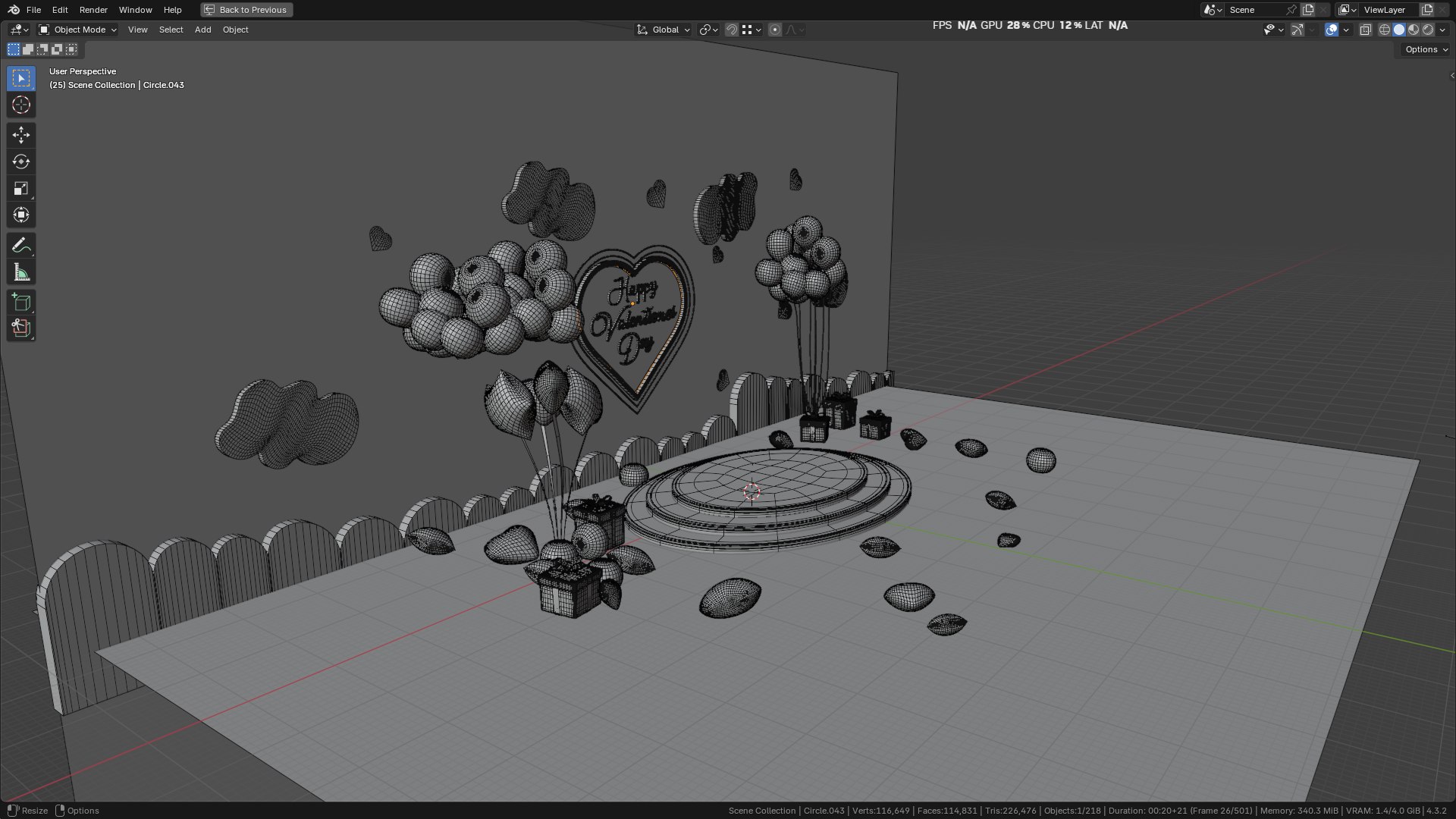Switch to solid viewport shading

pyautogui.click(x=1399, y=30)
